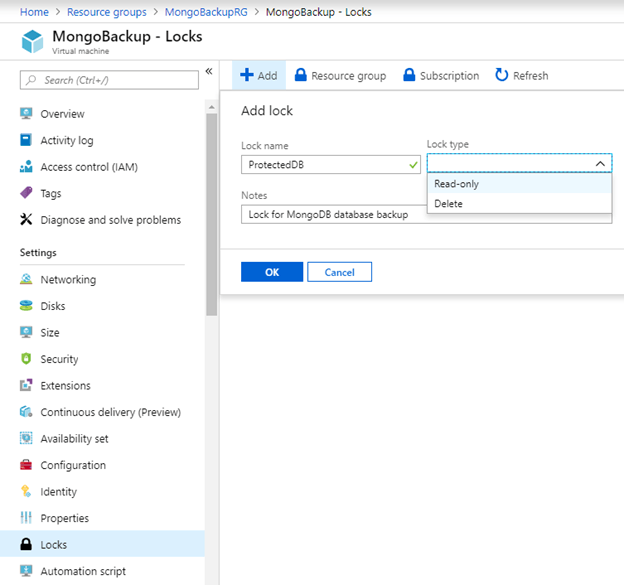
Task: Select Delete lock type
Action: [519, 203]
